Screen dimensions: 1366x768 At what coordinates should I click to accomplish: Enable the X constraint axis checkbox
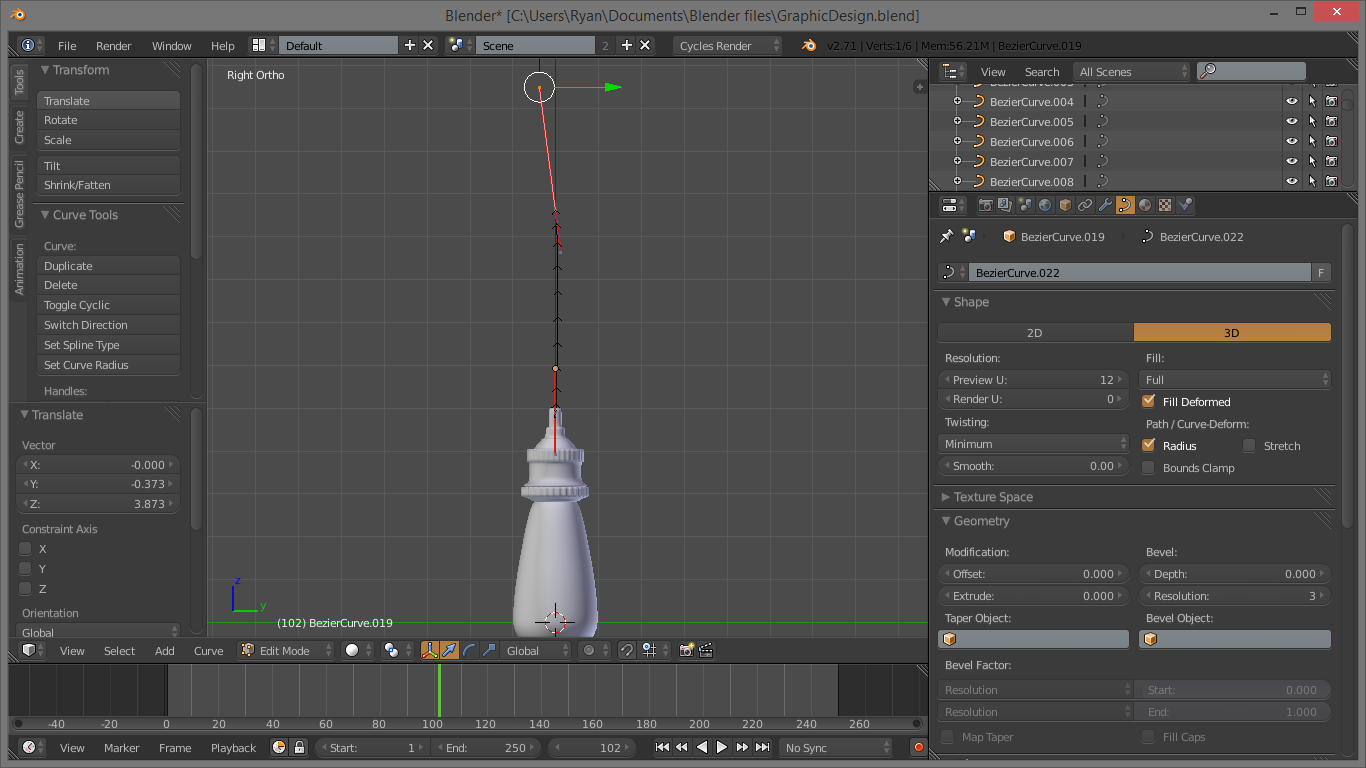(25, 548)
